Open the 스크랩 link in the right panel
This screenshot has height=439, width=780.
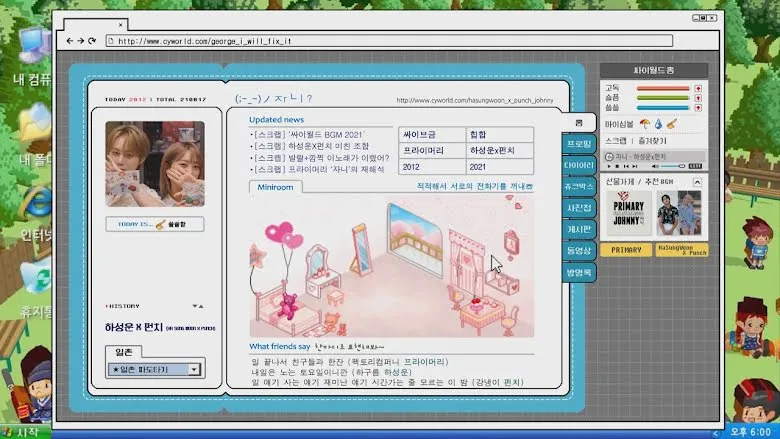pos(616,141)
